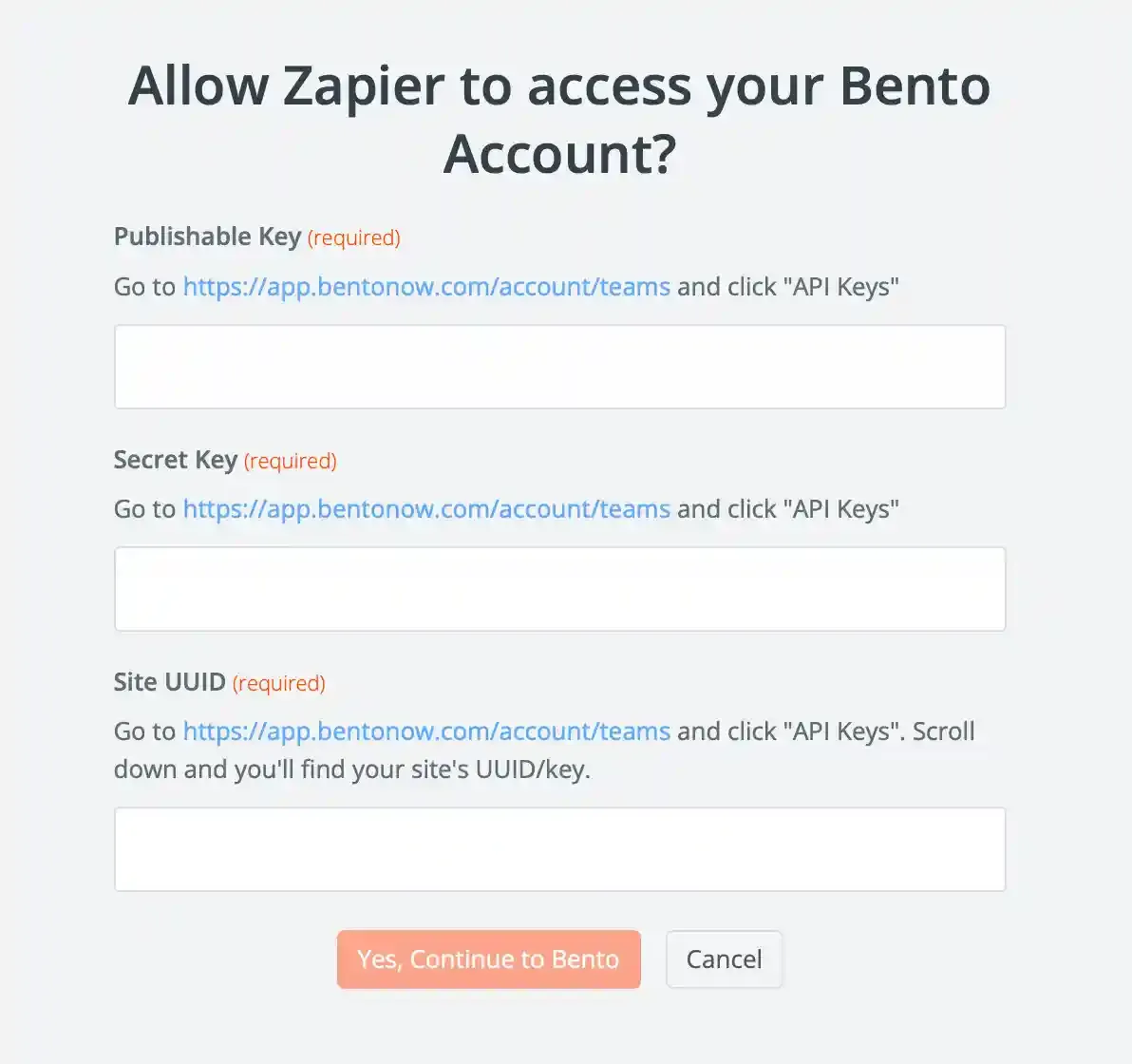Viewport: 1132px width, 1064px height.
Task: Focus the empty field below Site UUID instructions
Action: point(559,848)
